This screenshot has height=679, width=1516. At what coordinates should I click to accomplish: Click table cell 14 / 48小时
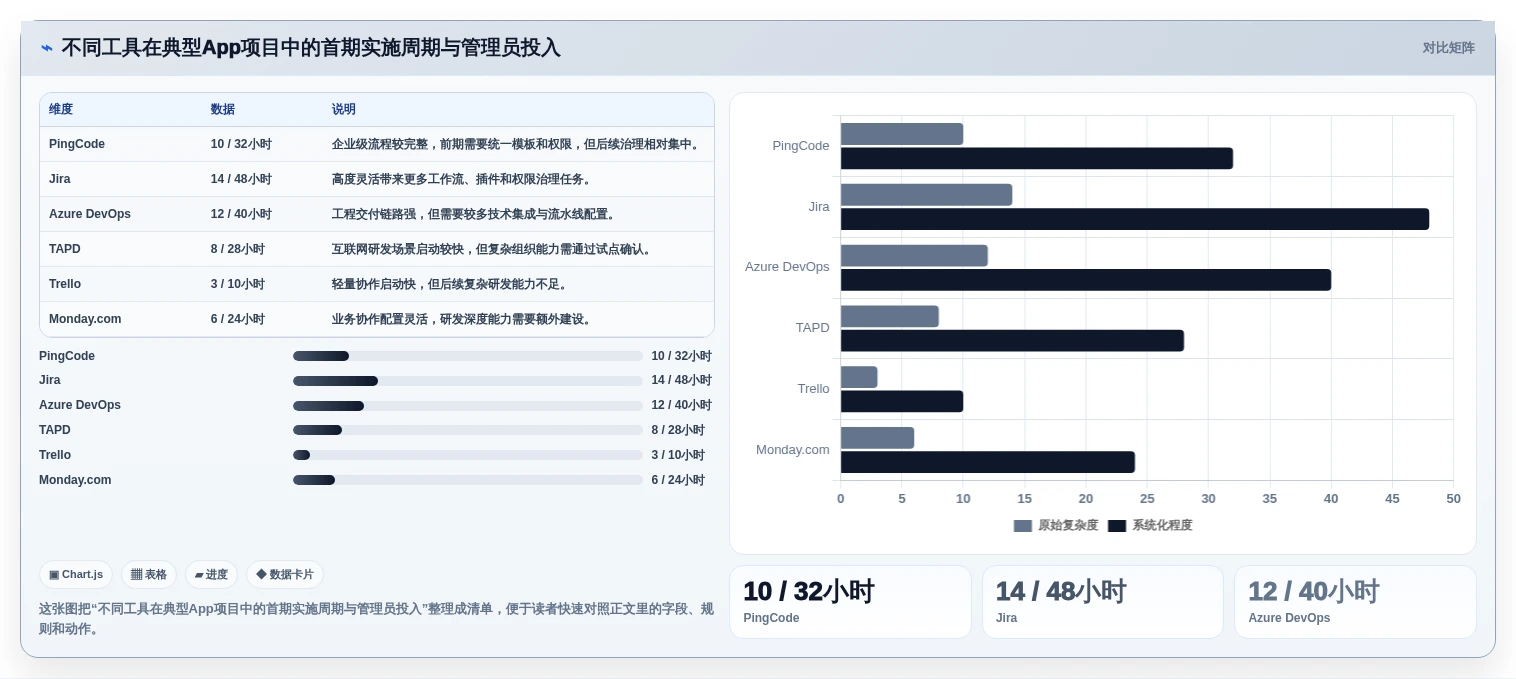tap(241, 179)
